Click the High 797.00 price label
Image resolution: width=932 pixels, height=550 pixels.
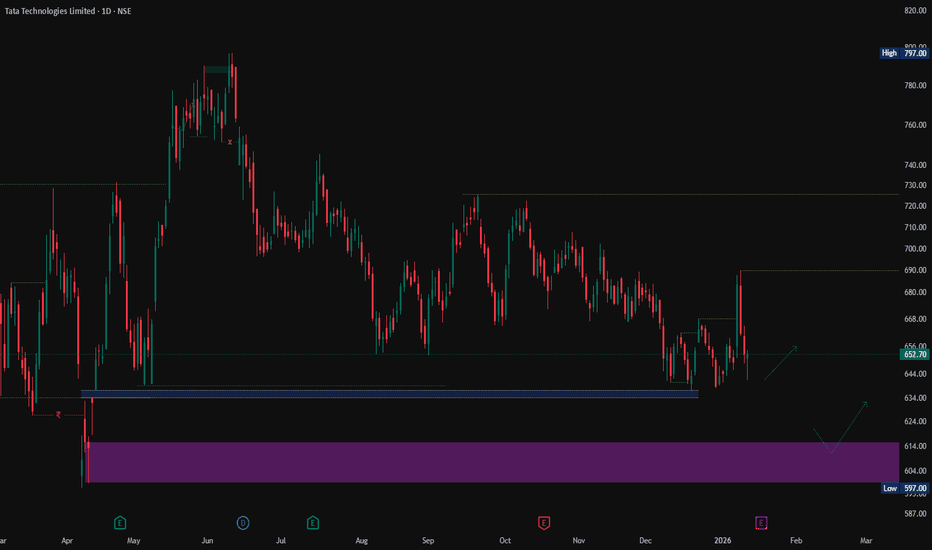903,53
